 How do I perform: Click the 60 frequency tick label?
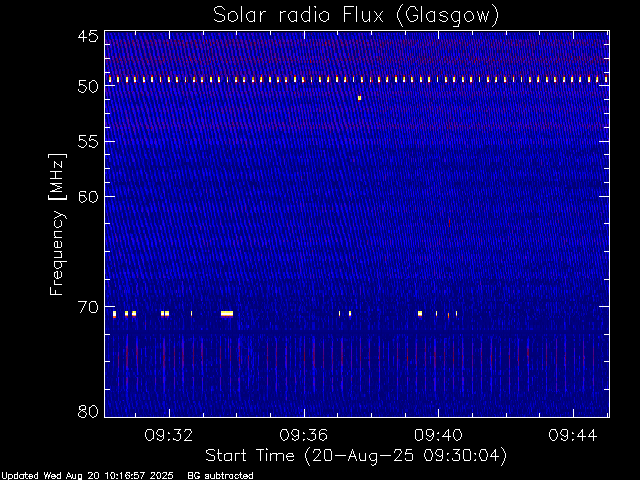[88, 197]
